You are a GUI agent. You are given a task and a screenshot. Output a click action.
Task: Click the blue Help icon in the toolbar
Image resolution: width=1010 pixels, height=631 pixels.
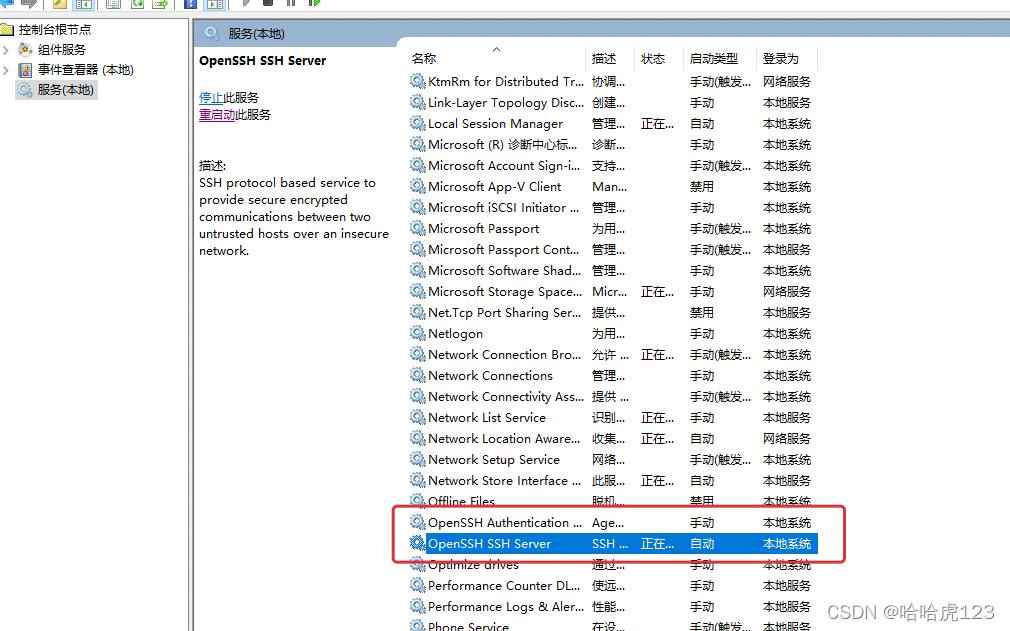pos(191,3)
